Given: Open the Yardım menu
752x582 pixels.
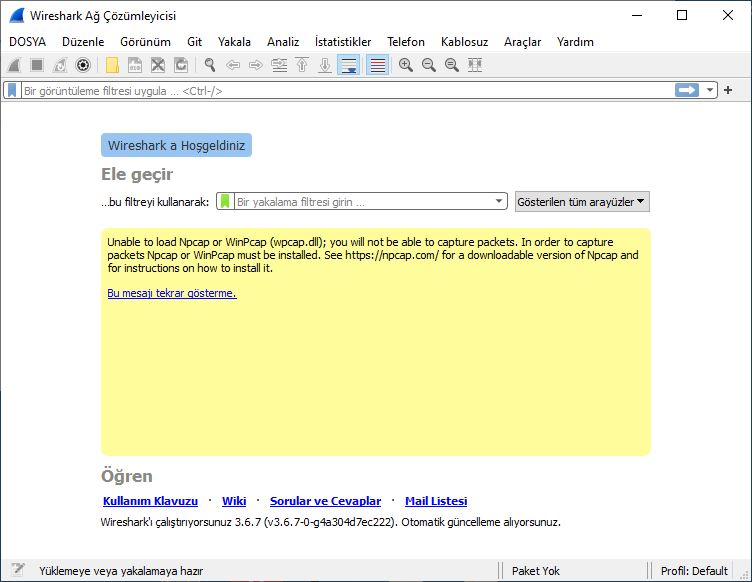Looking at the screenshot, I should click(x=575, y=42).
